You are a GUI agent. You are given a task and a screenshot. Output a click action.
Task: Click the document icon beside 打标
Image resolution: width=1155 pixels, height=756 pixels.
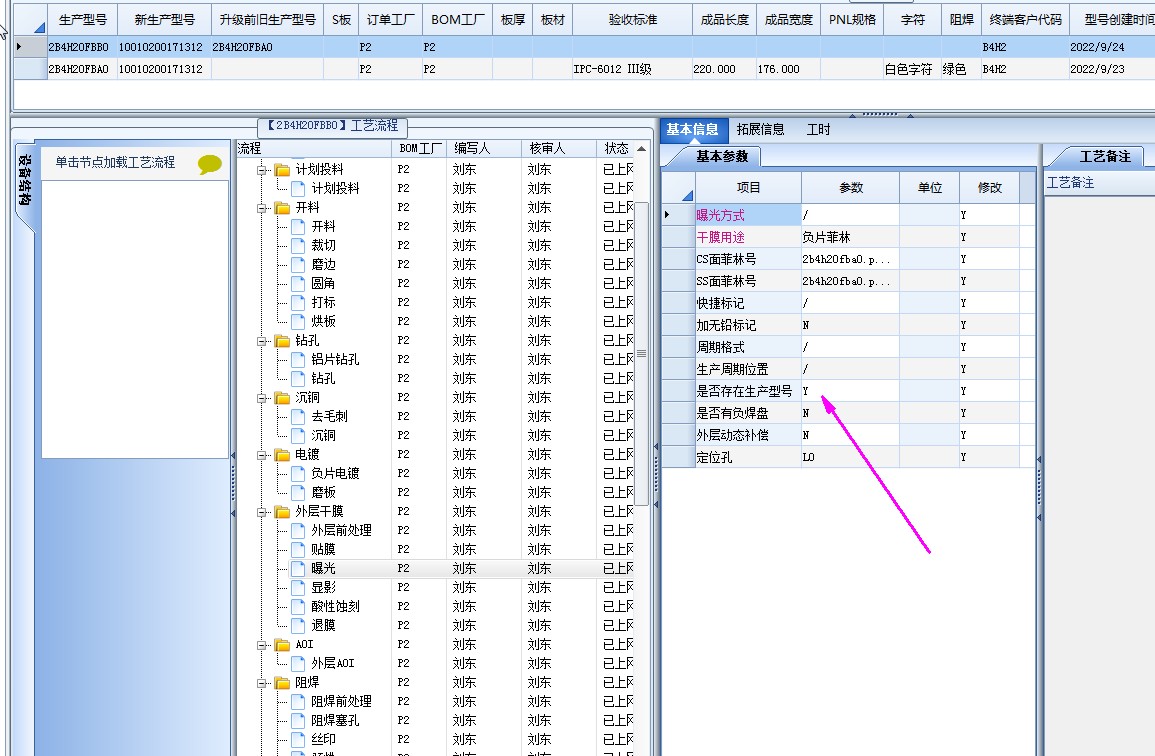[298, 302]
